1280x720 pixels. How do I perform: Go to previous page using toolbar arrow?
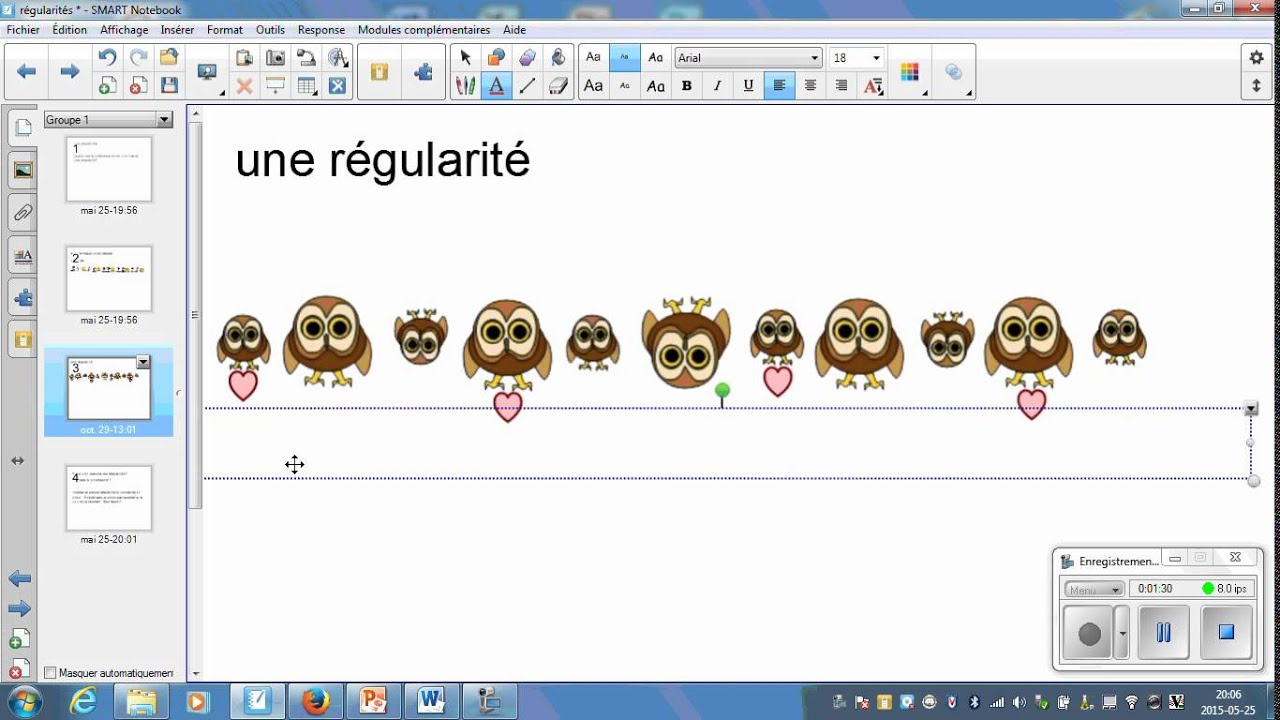click(27, 72)
